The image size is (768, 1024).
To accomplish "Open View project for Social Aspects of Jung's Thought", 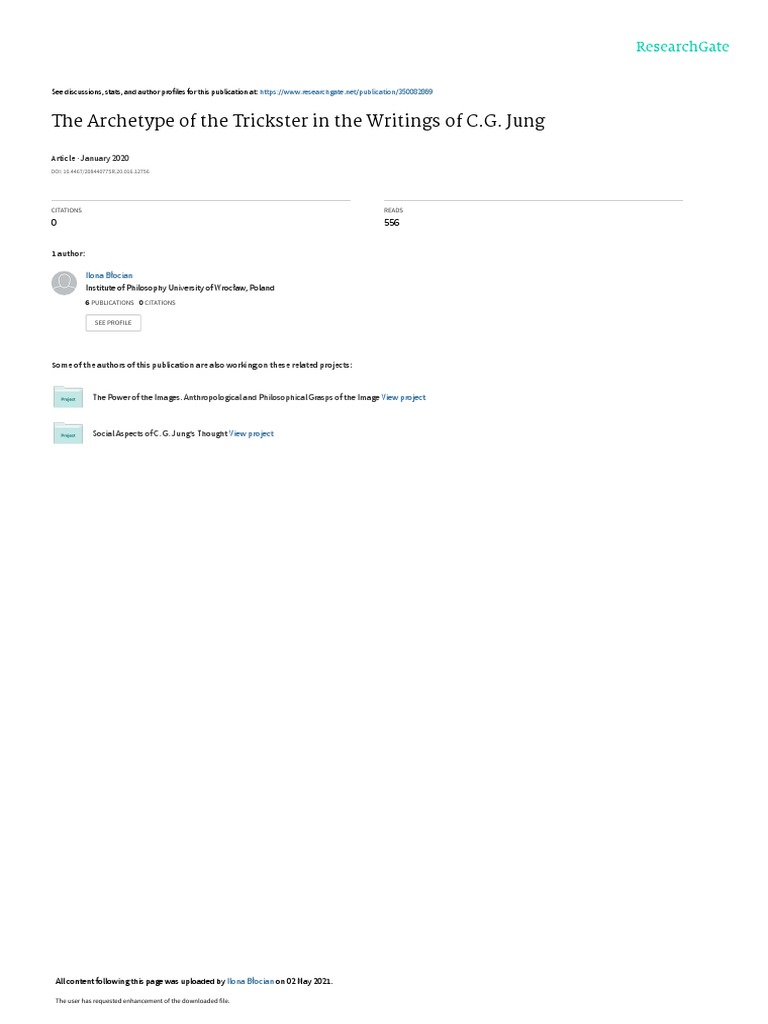I will point(251,434).
